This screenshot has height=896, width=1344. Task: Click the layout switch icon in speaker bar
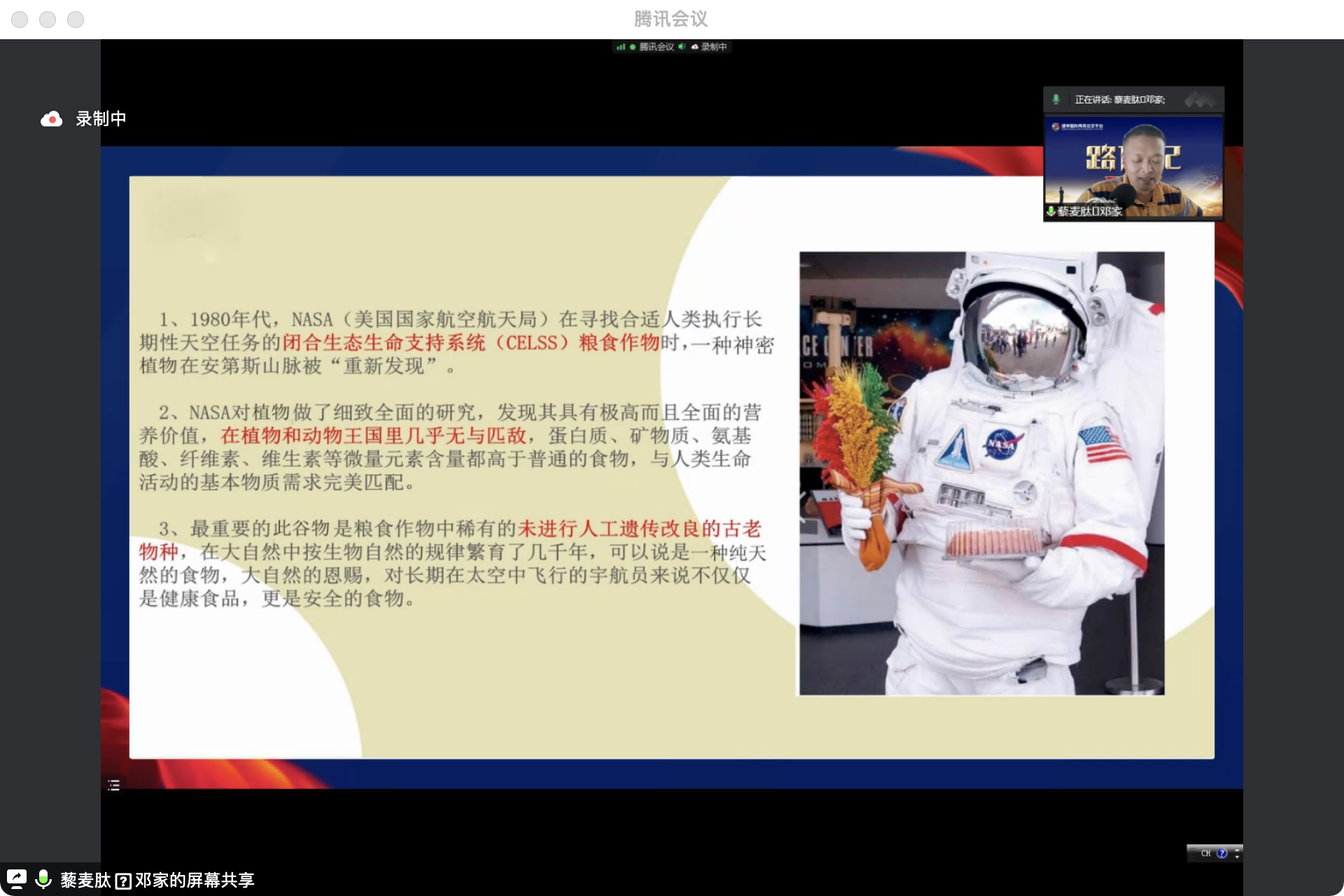point(1200,99)
